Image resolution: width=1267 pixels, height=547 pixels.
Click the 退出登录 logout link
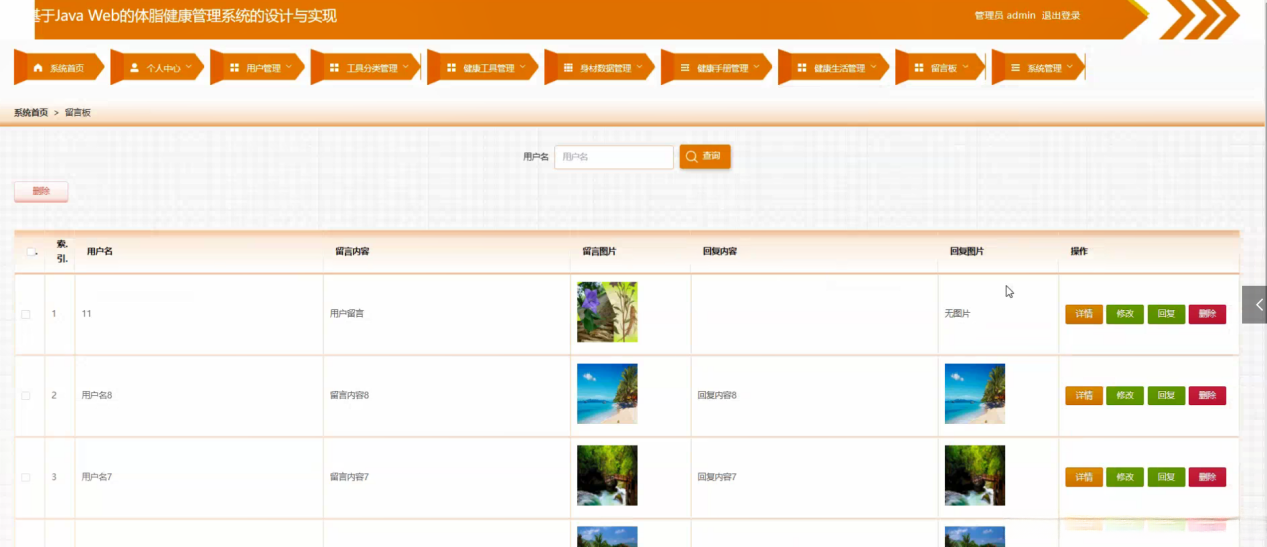tap(1061, 16)
